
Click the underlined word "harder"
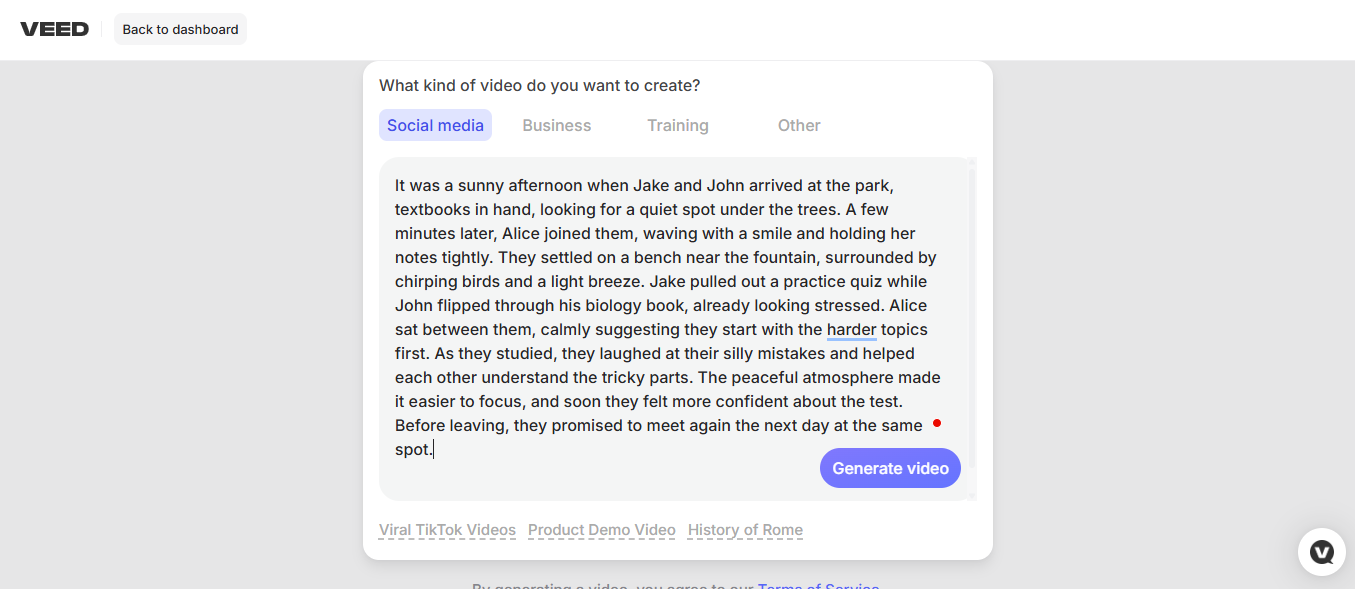(852, 329)
